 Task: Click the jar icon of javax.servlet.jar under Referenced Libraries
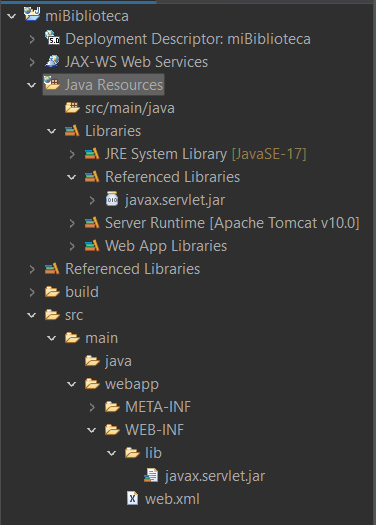112,199
